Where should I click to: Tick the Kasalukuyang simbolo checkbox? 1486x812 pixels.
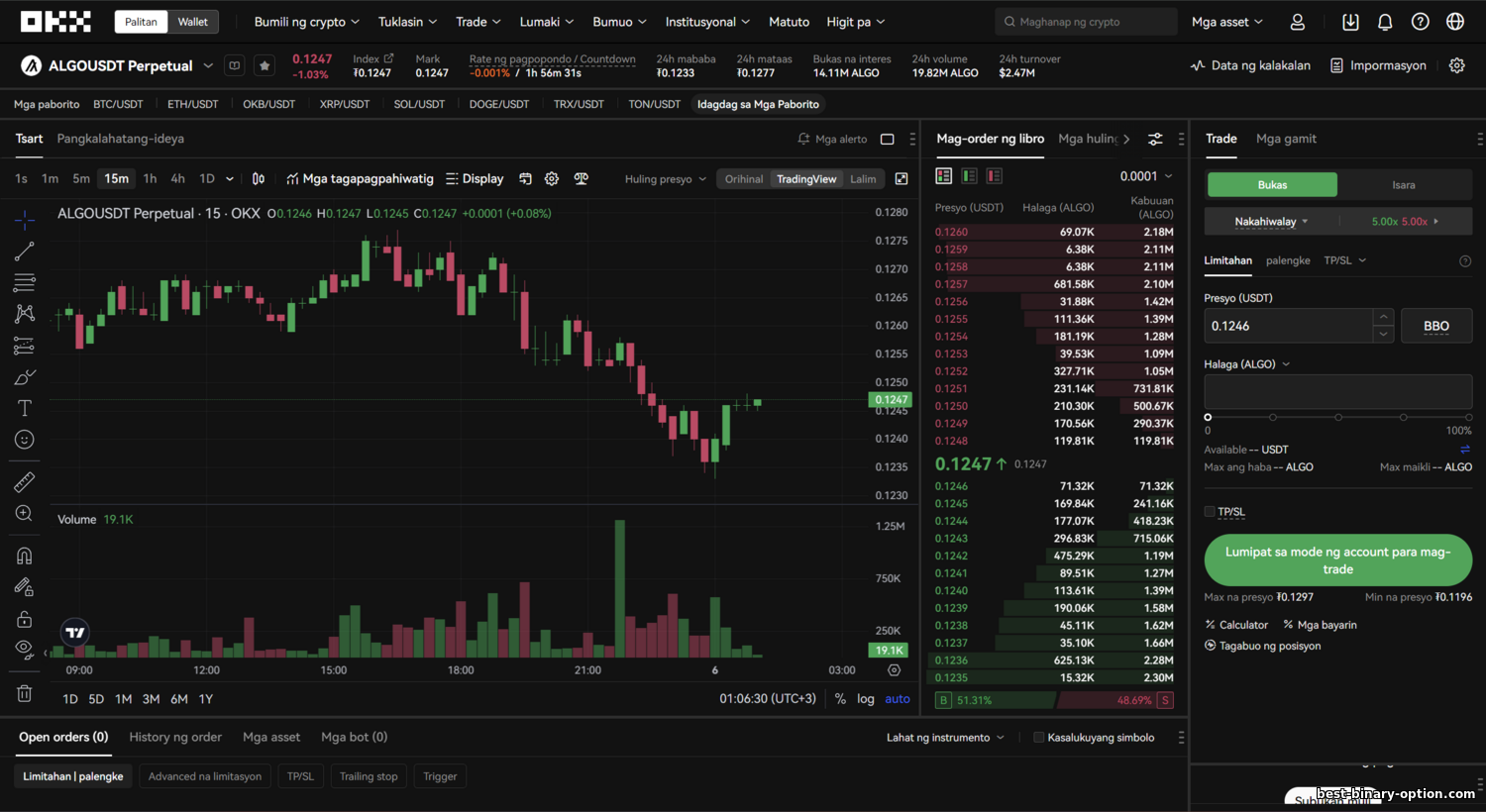click(x=1038, y=738)
